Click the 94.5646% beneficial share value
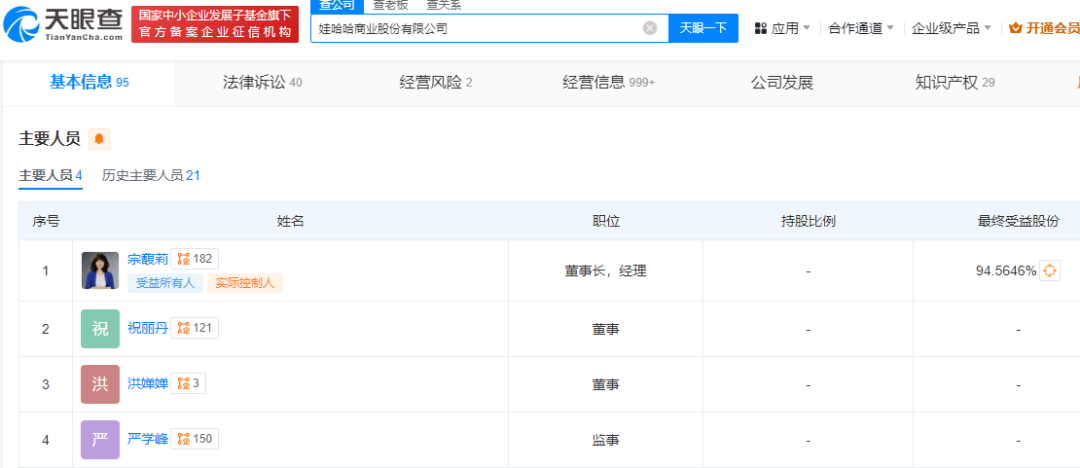The image size is (1080, 468). tap(1006, 271)
